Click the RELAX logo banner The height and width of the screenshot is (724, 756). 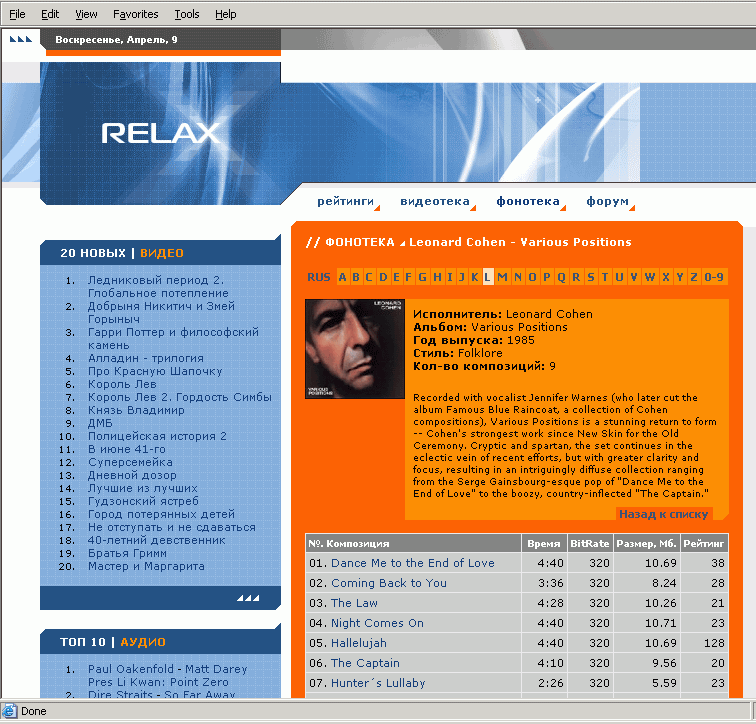[x=160, y=133]
